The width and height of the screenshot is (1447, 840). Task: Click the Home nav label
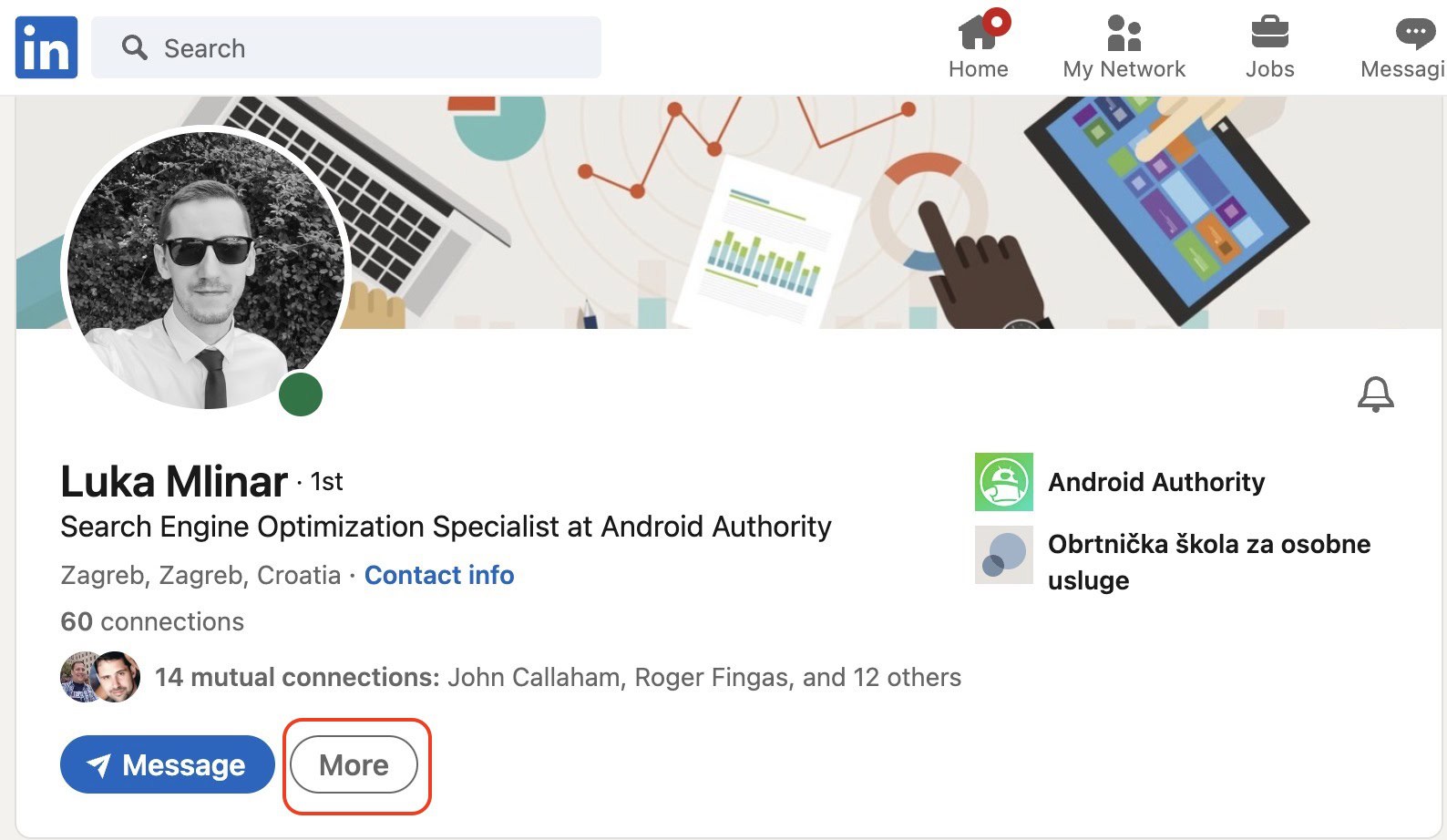[x=978, y=69]
